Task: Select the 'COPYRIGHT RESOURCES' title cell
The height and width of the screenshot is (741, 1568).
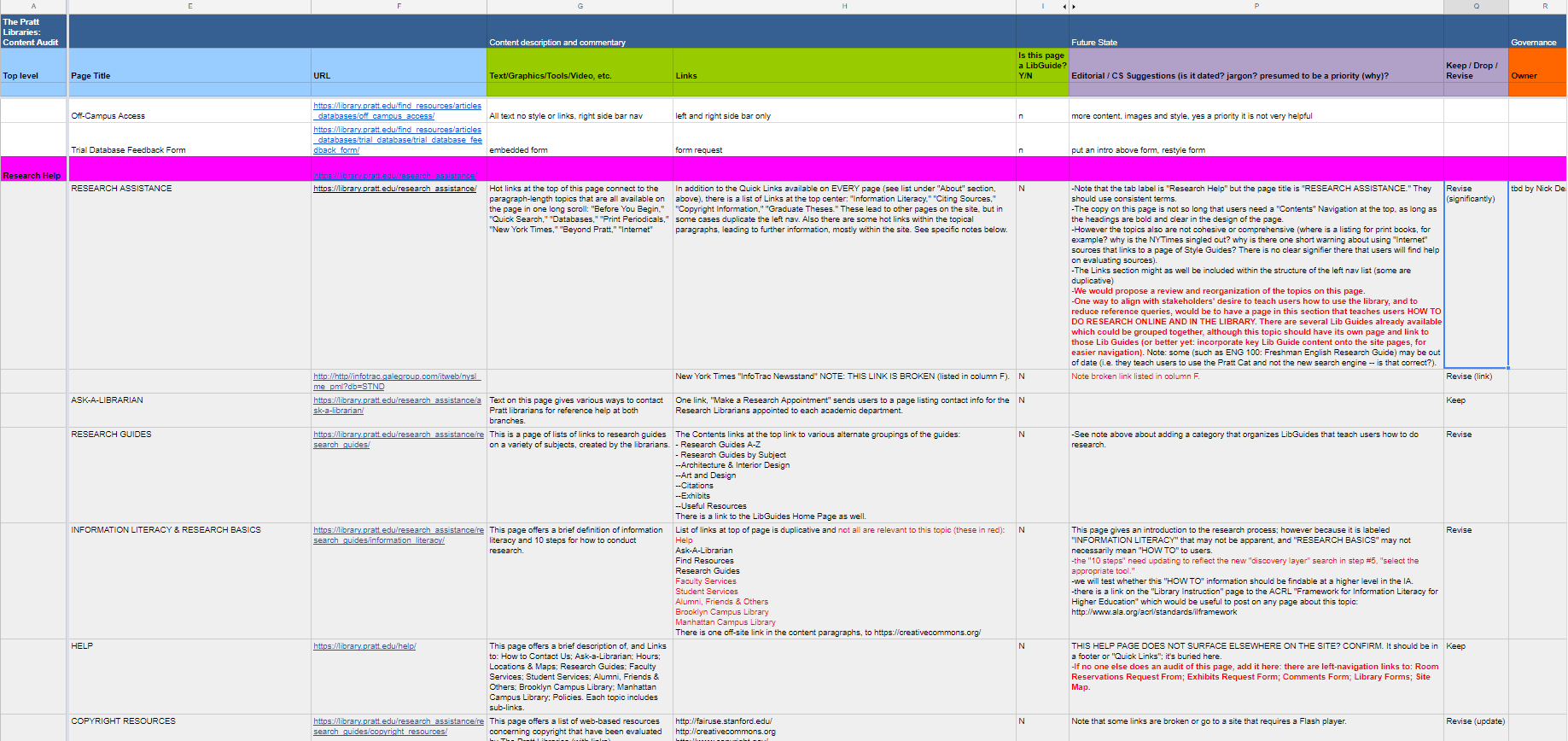Action: coord(189,727)
